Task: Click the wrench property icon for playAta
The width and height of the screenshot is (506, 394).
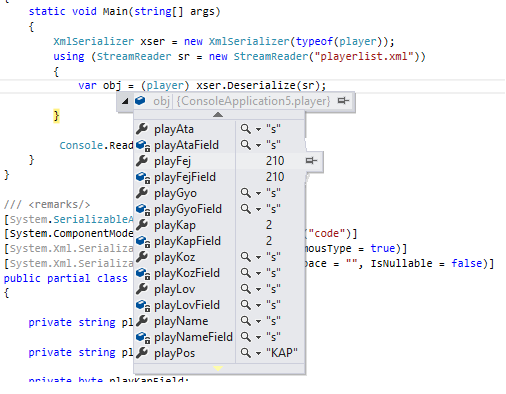Action: (x=142, y=129)
